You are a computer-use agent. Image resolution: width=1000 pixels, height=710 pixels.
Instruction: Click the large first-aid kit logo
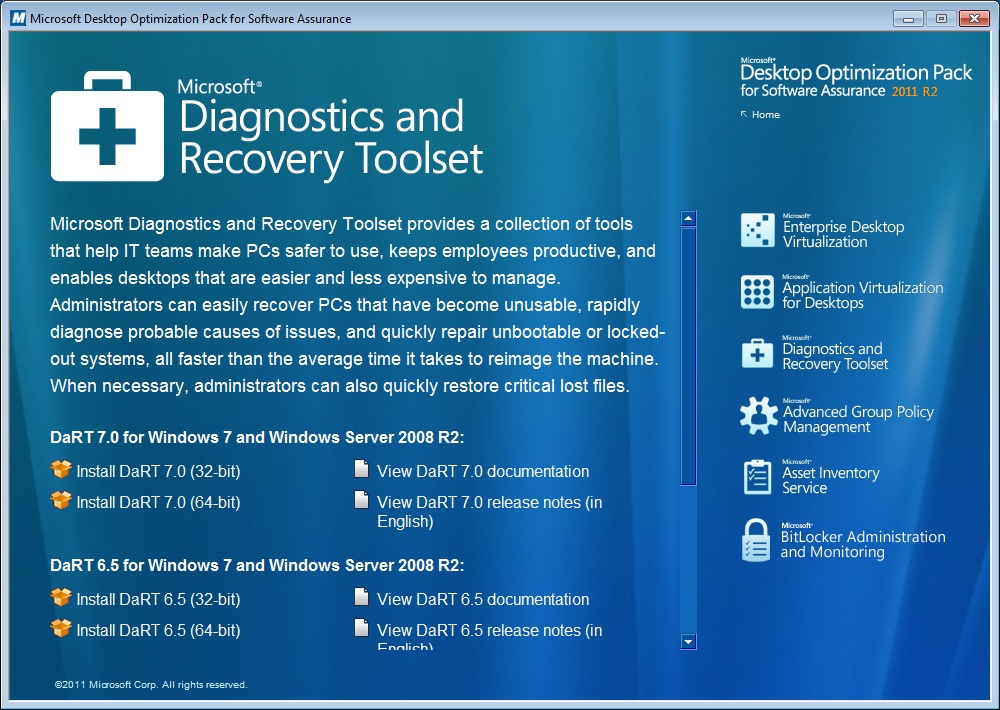point(107,126)
